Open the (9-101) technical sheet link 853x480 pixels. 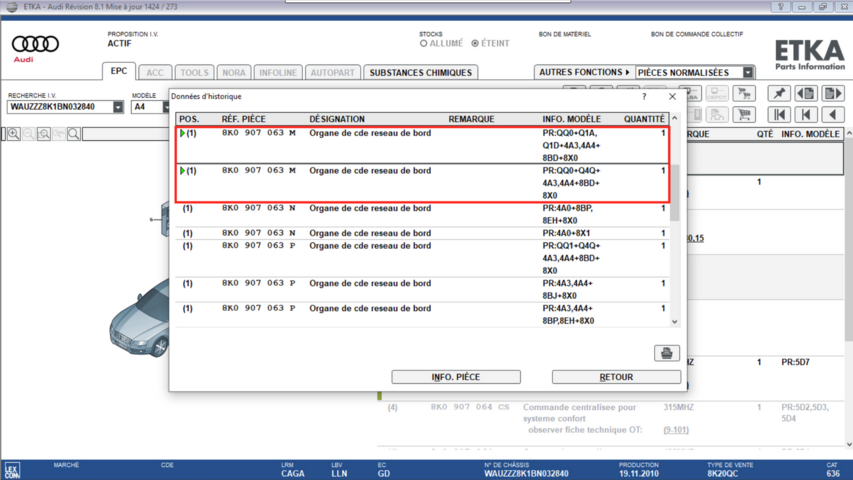pos(676,430)
